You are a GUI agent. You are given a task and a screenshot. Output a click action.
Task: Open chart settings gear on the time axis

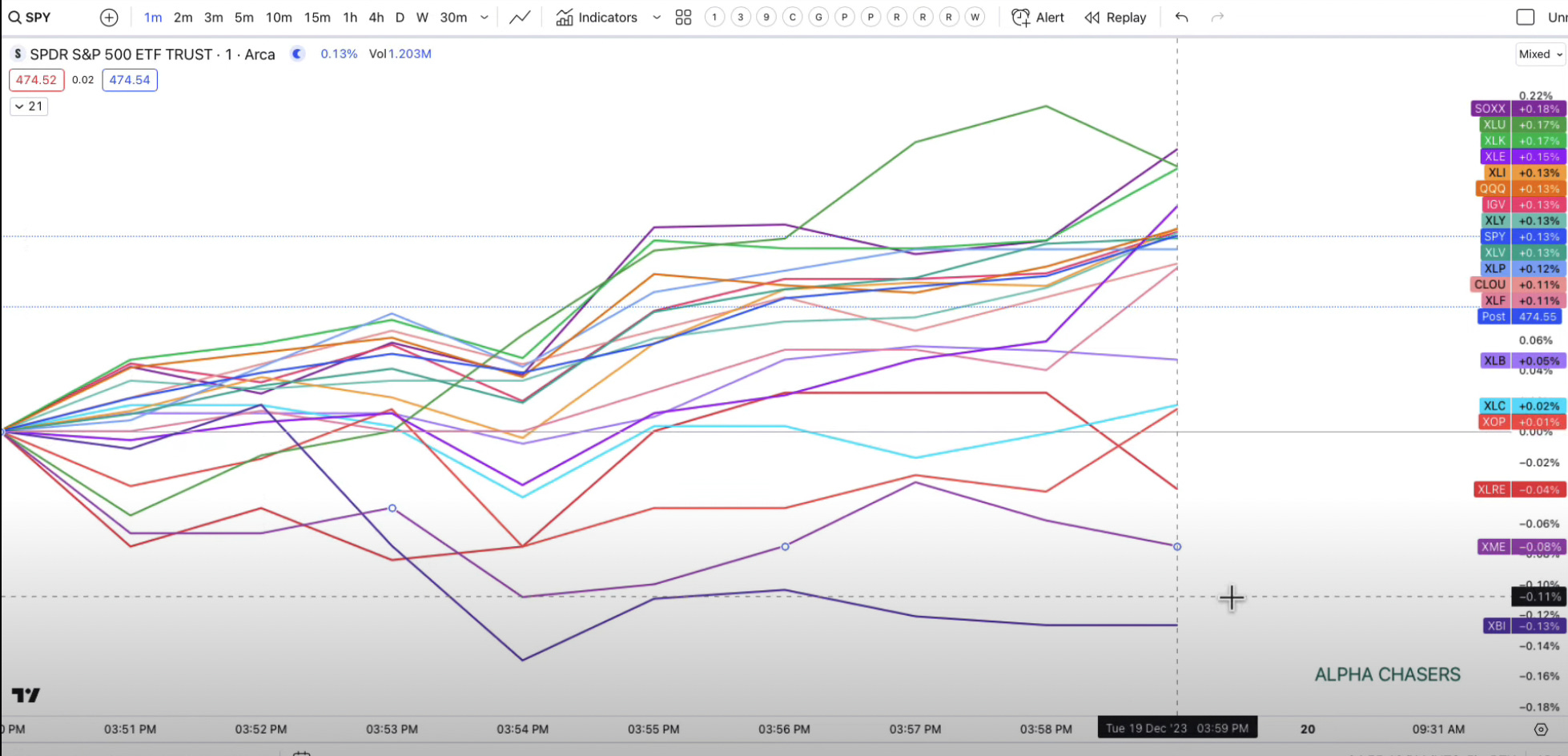click(1541, 729)
